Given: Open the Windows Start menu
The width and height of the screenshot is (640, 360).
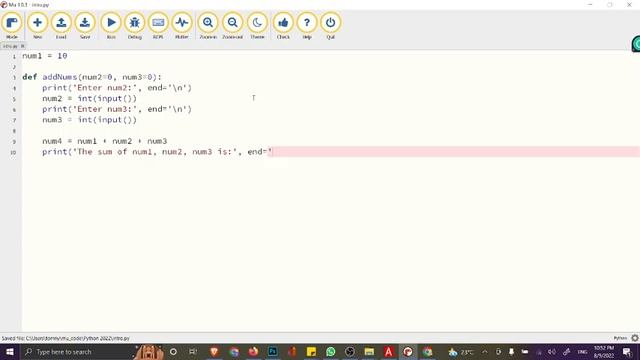Looking at the screenshot, I should coord(10,351).
